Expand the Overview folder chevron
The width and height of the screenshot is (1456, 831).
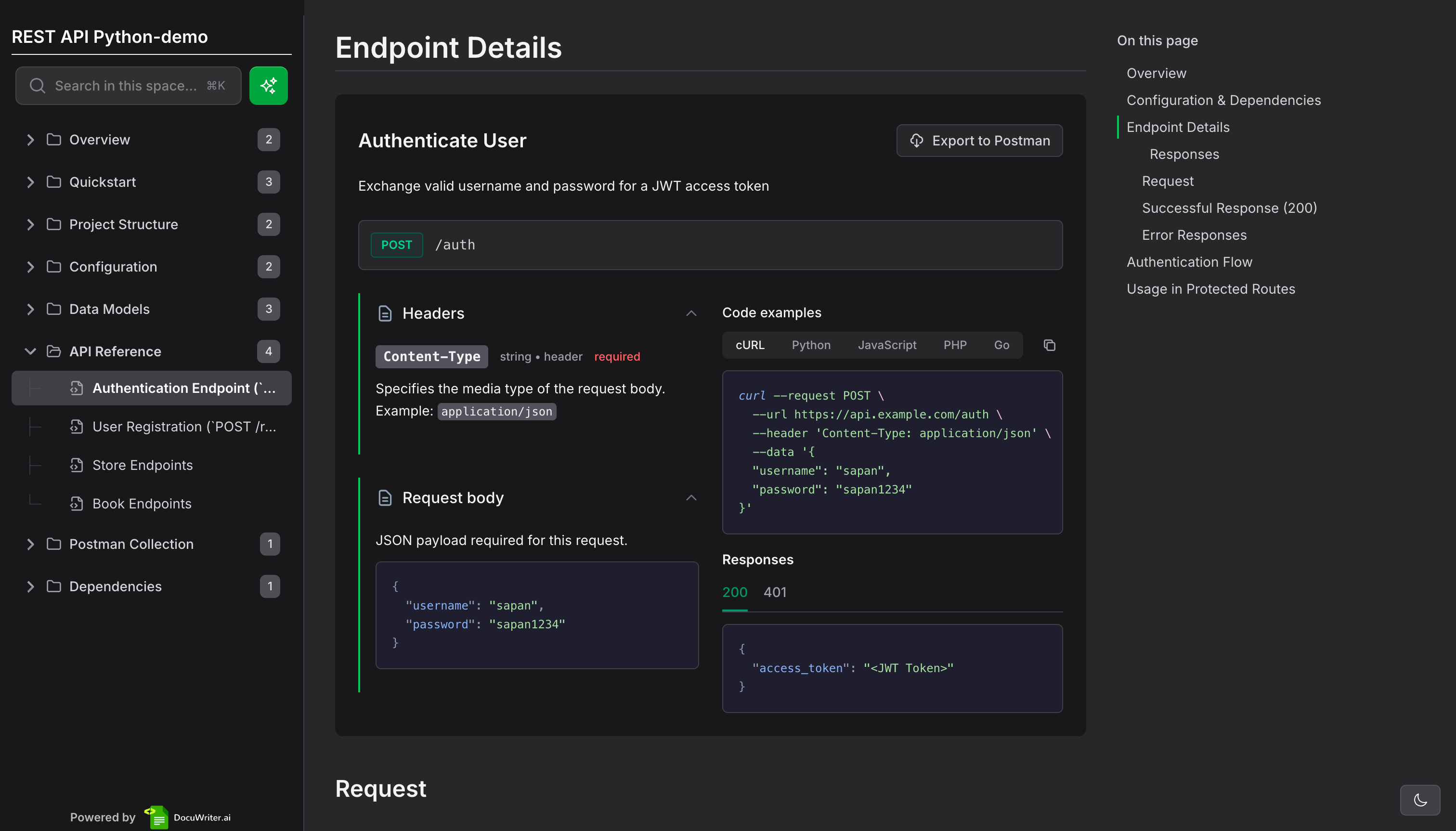pos(30,140)
